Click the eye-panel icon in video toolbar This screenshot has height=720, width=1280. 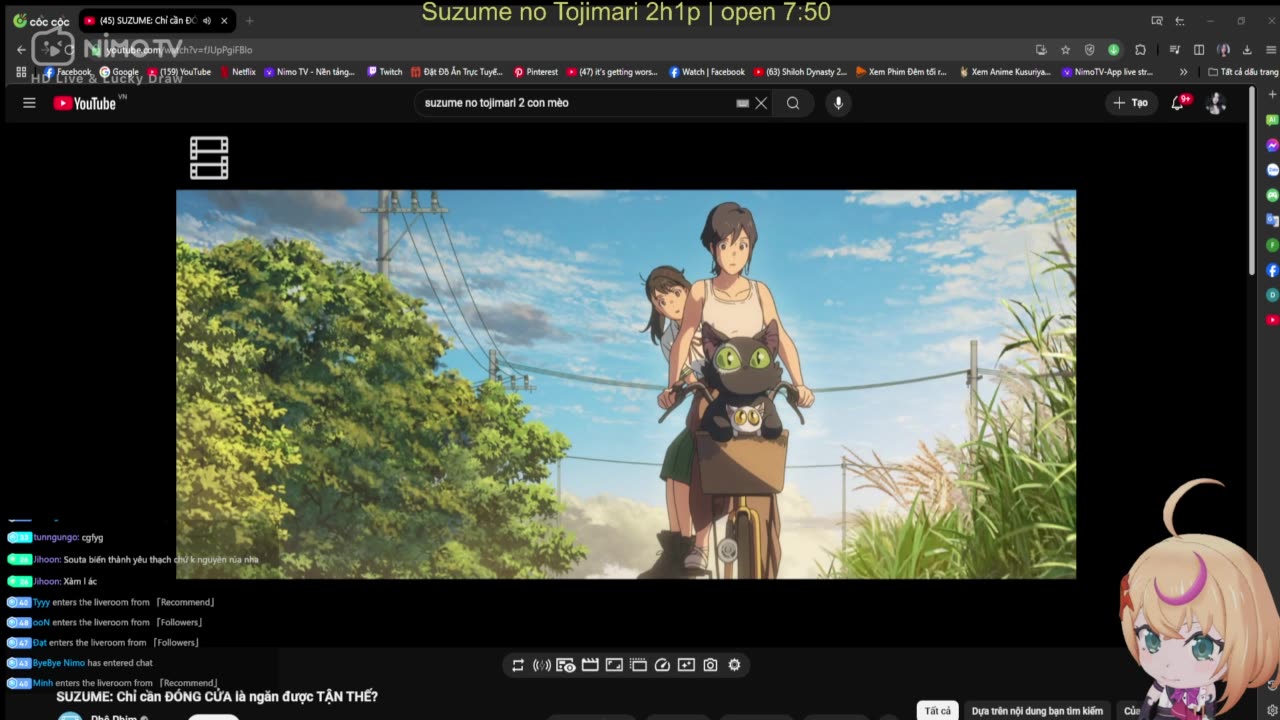[x=566, y=665]
